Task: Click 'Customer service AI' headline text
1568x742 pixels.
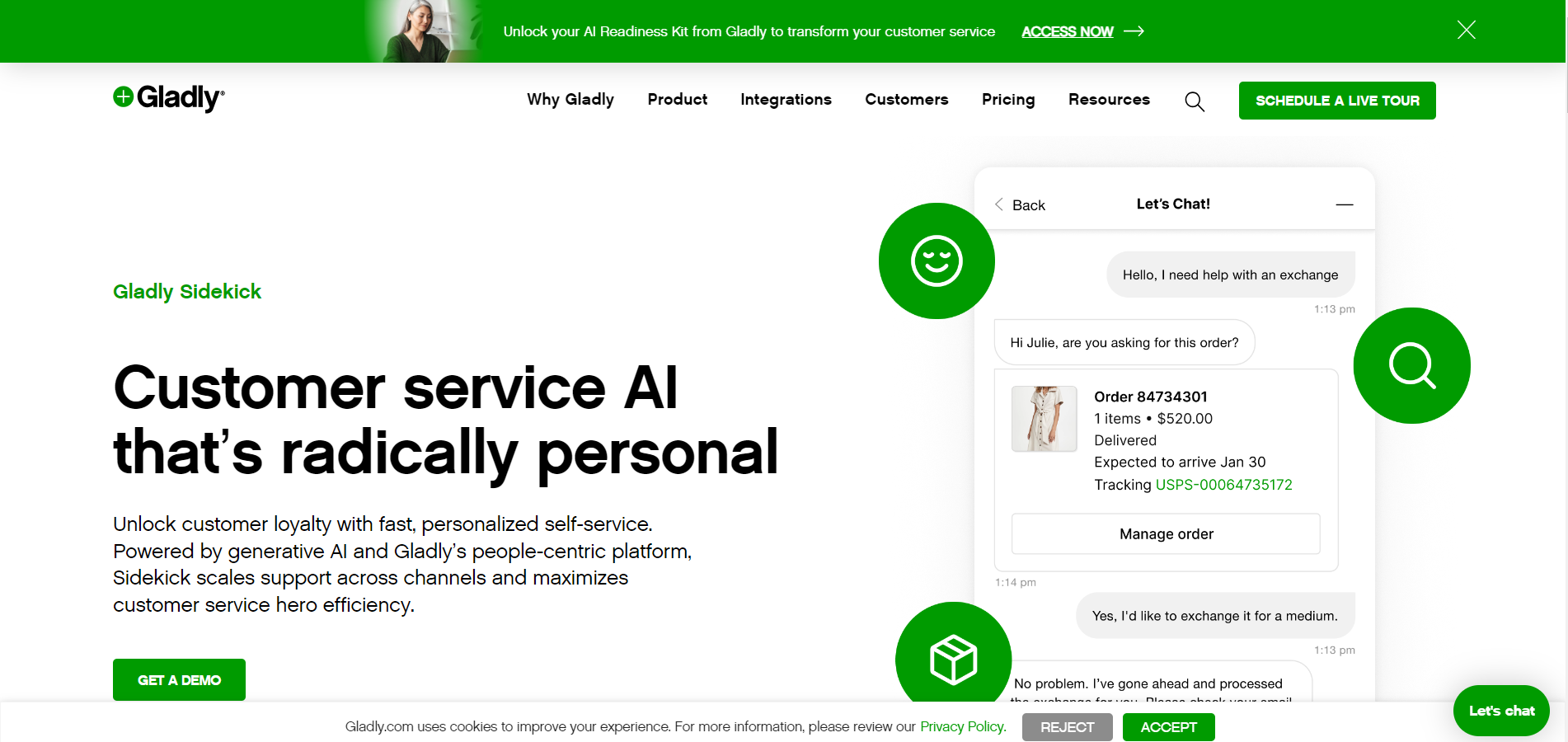Action: tap(396, 387)
